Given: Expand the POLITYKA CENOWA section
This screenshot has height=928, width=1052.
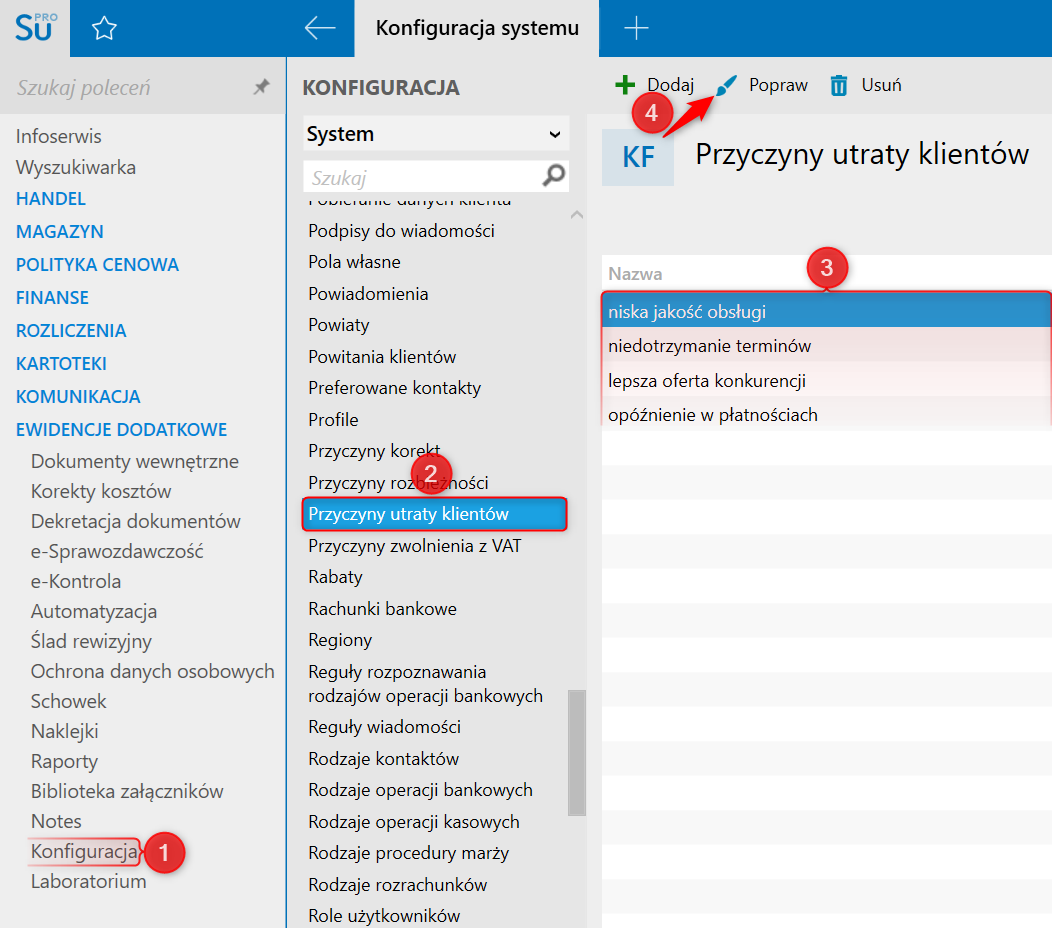Looking at the screenshot, I should (x=97, y=264).
